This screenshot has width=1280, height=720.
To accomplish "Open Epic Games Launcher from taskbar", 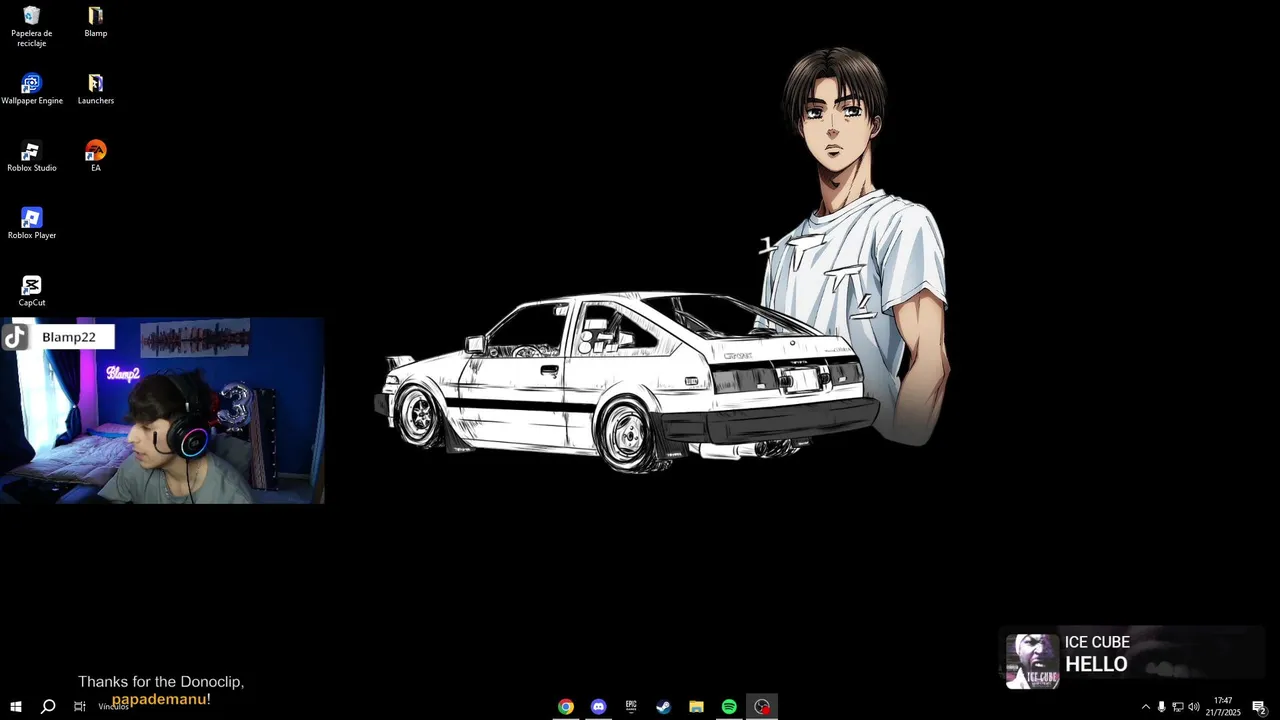I will coord(631,707).
